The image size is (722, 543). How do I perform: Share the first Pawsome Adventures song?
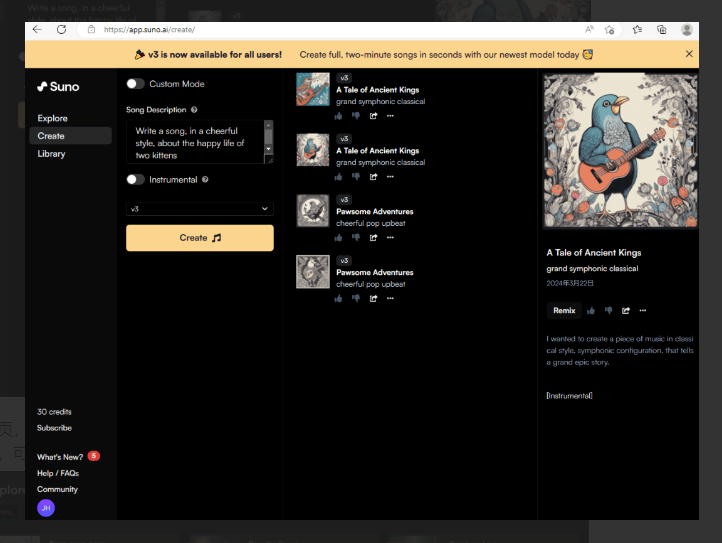(373, 237)
